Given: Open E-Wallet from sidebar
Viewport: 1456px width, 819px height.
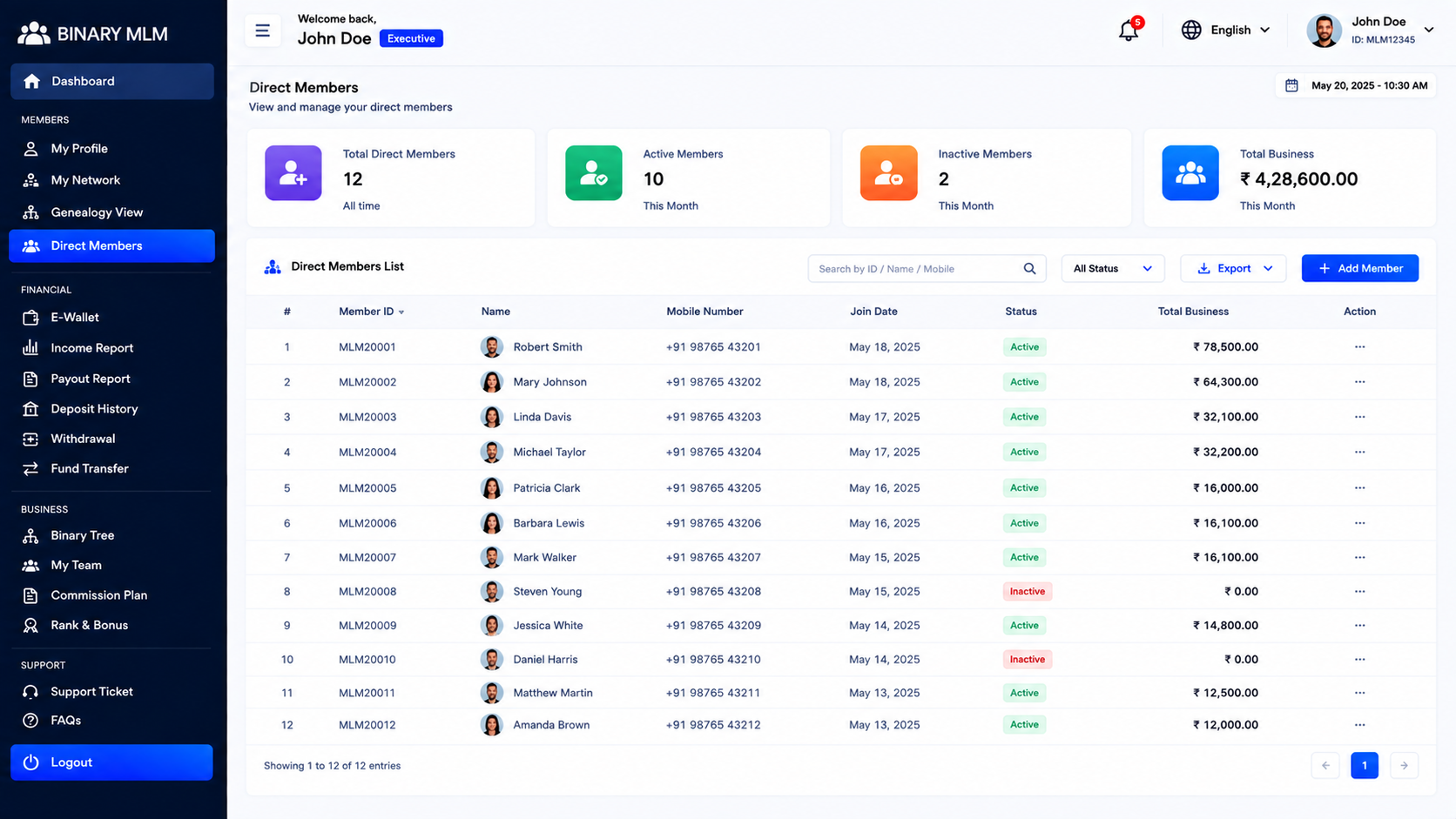Looking at the screenshot, I should point(75,318).
